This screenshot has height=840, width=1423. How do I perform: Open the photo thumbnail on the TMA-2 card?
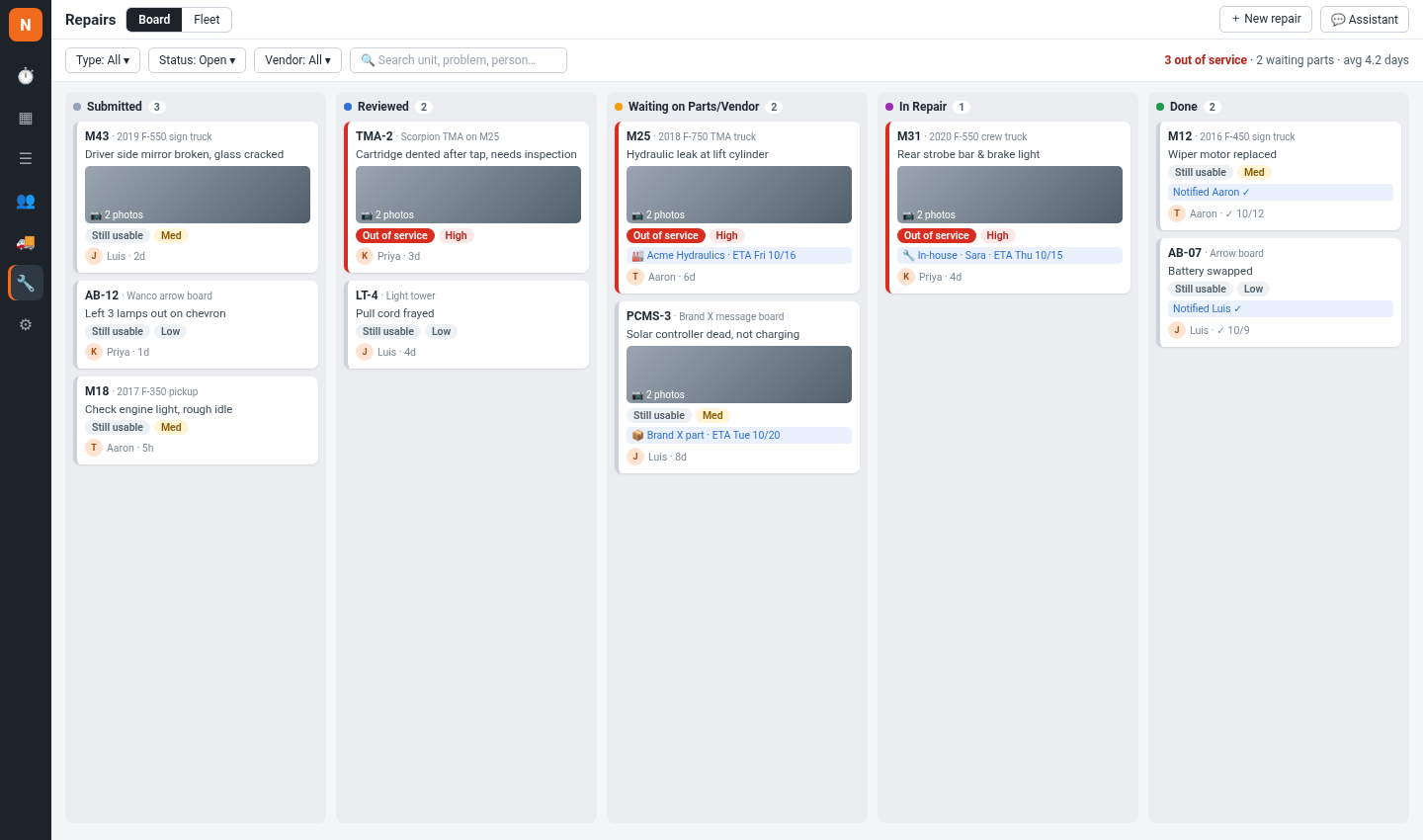pyautogui.click(x=468, y=195)
